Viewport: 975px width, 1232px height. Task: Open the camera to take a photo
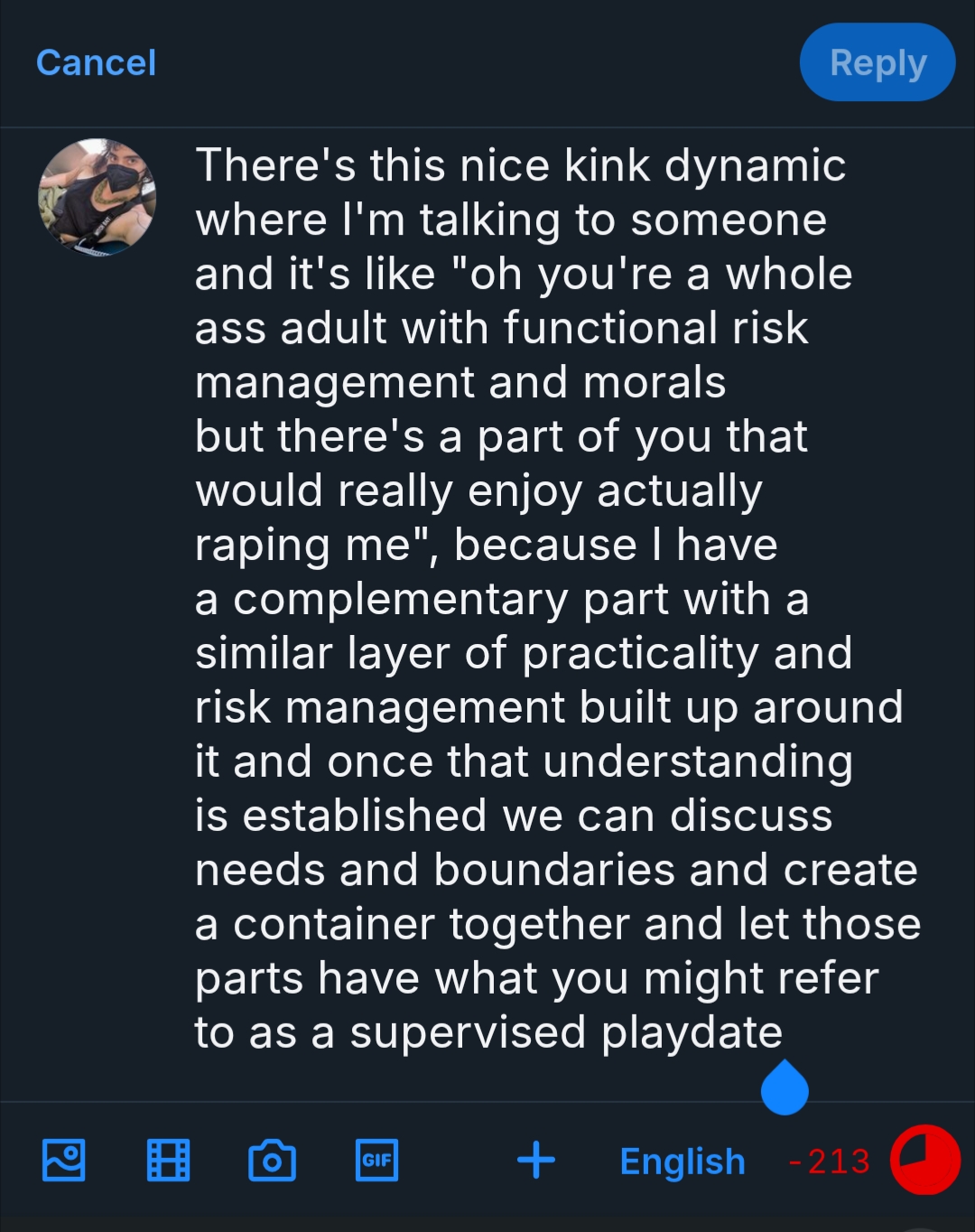coord(272,1161)
